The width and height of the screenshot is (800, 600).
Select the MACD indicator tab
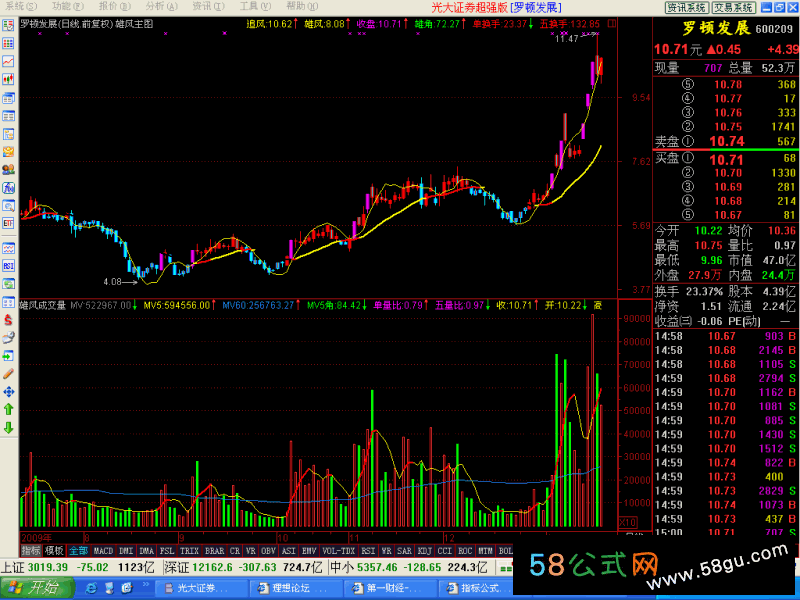pyautogui.click(x=103, y=551)
